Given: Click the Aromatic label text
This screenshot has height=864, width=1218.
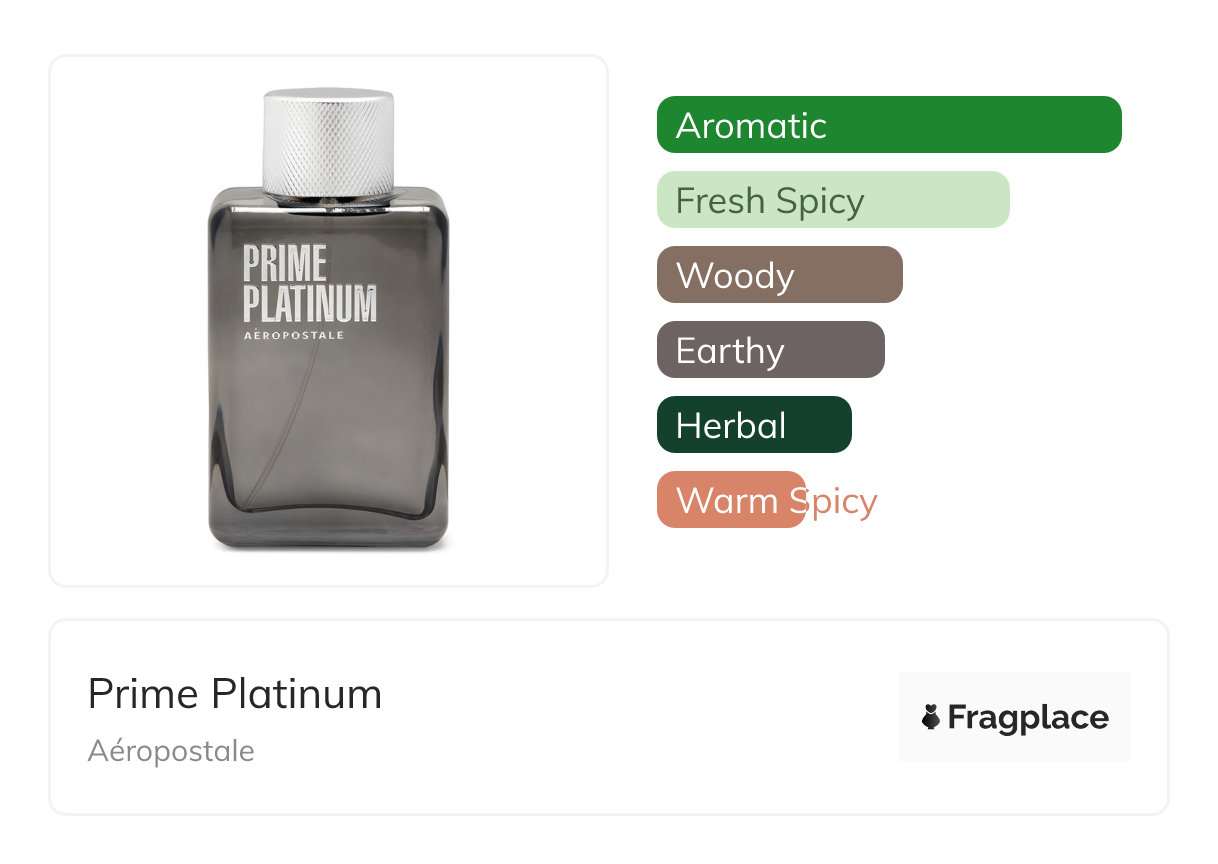Looking at the screenshot, I should tap(751, 126).
